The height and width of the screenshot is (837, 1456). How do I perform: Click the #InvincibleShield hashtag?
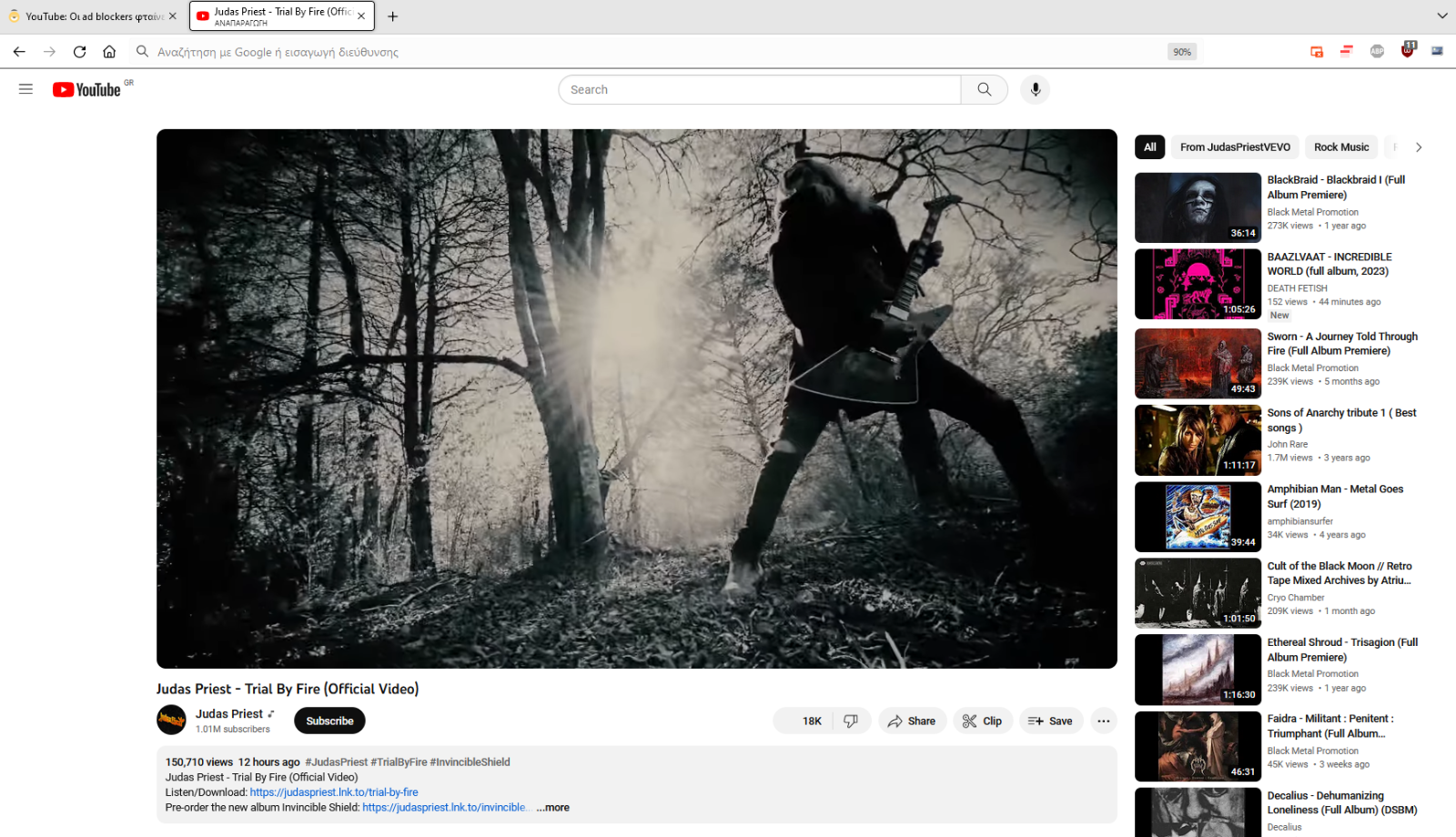tap(470, 762)
